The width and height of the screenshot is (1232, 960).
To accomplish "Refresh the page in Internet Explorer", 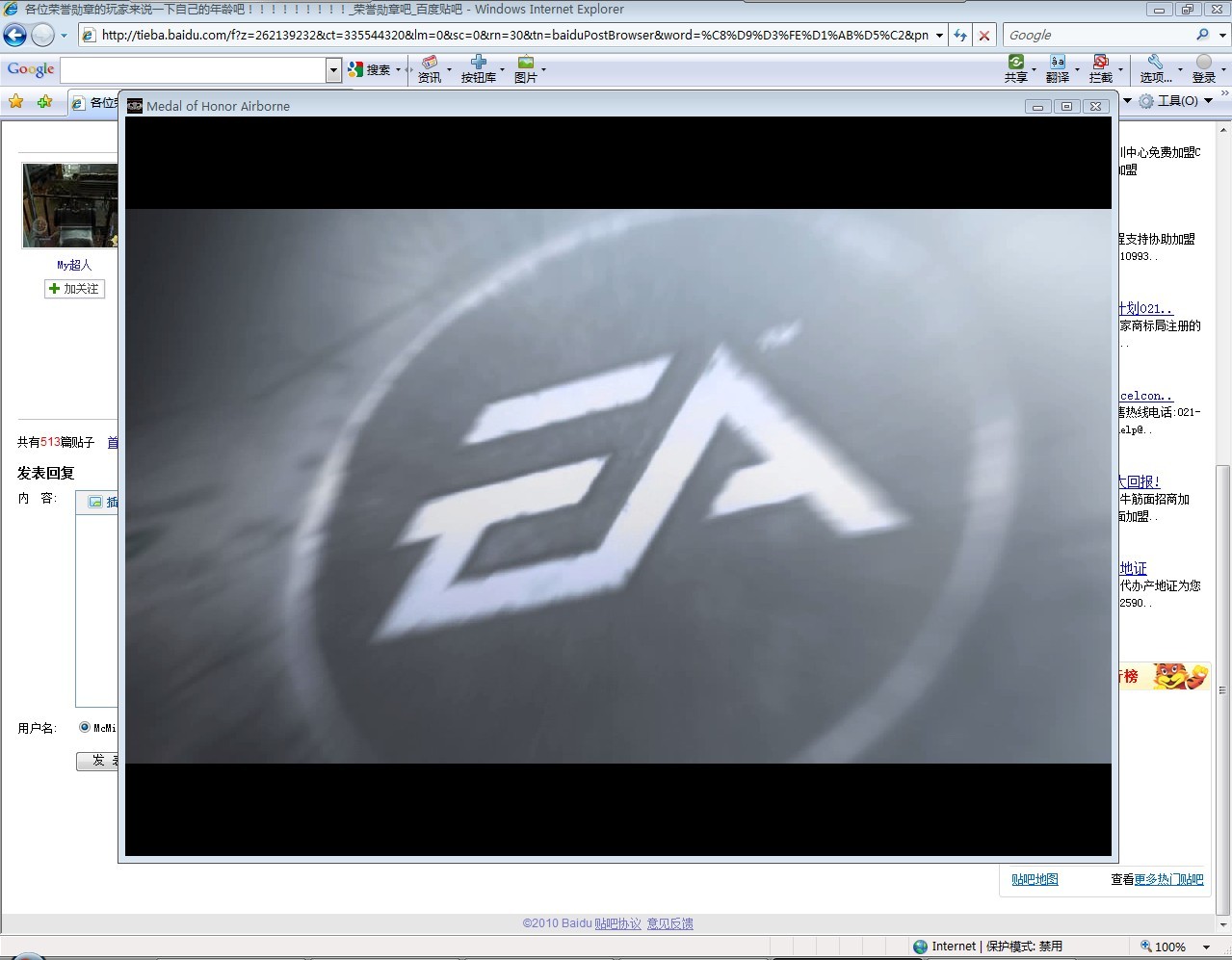I will 960,36.
